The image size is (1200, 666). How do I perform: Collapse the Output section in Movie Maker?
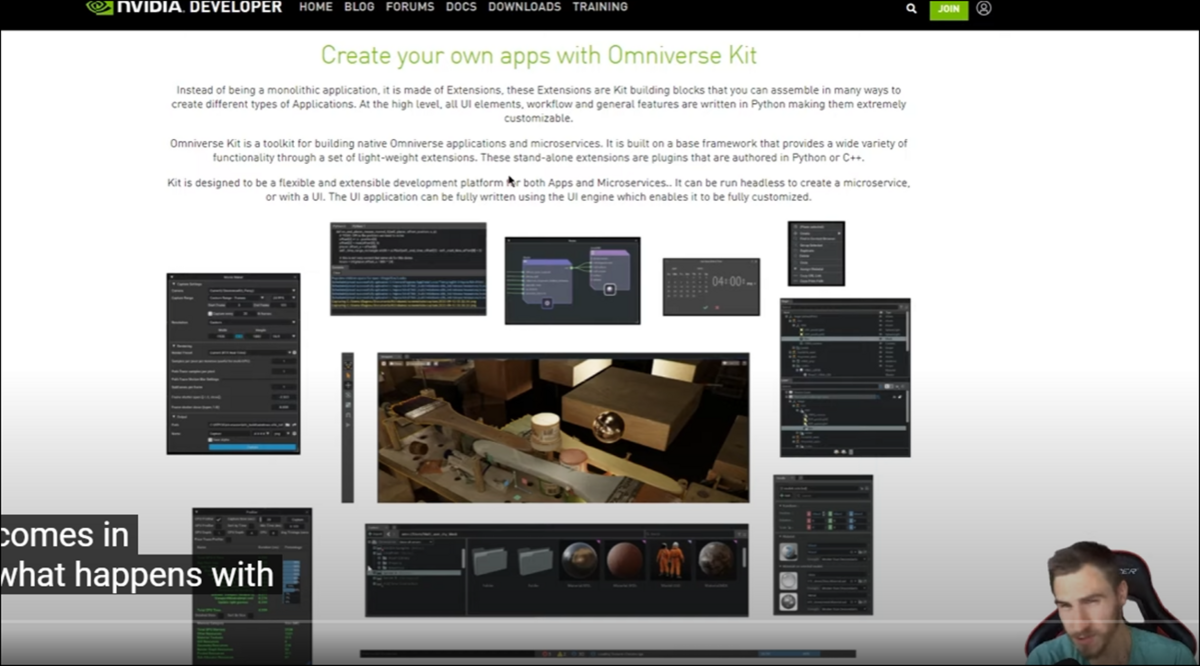(x=173, y=416)
